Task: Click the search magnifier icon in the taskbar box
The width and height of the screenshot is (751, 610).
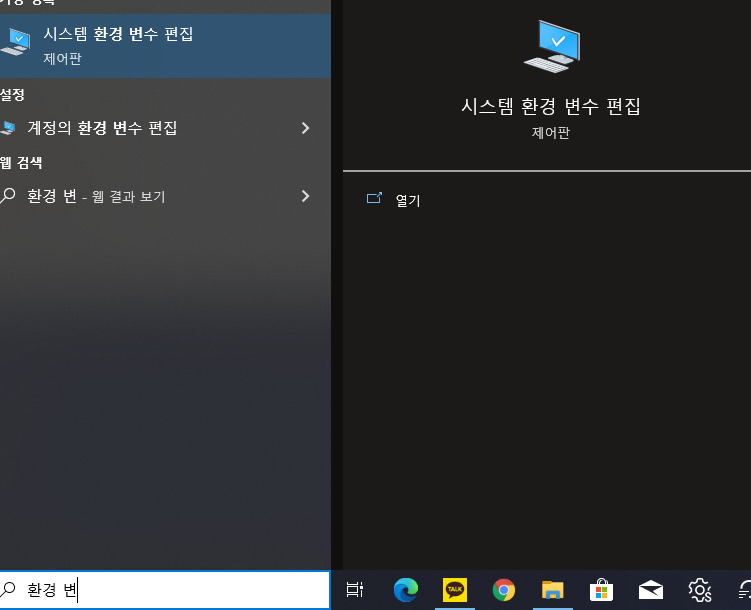Action: click(8, 589)
